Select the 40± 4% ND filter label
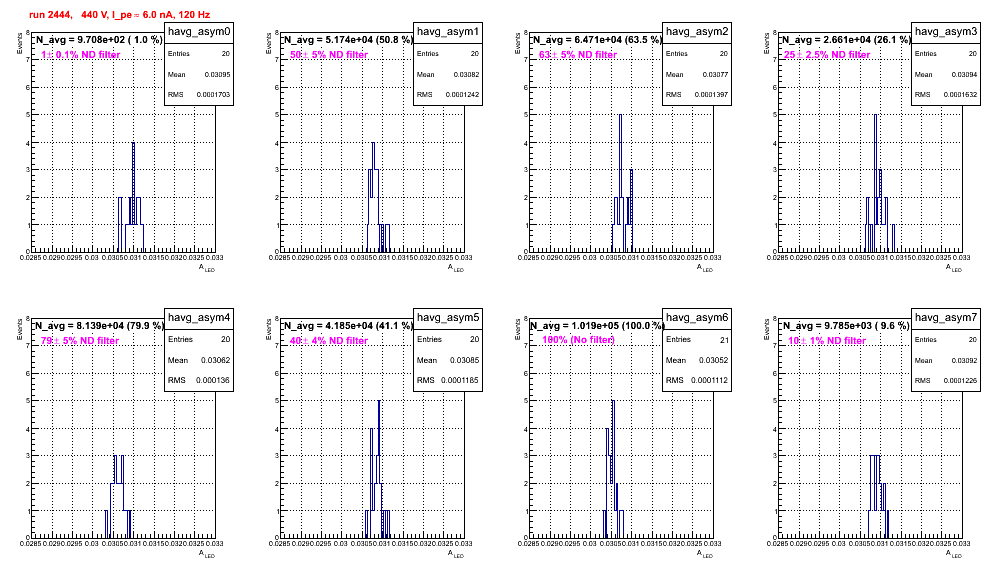The width and height of the screenshot is (996, 572). (329, 341)
